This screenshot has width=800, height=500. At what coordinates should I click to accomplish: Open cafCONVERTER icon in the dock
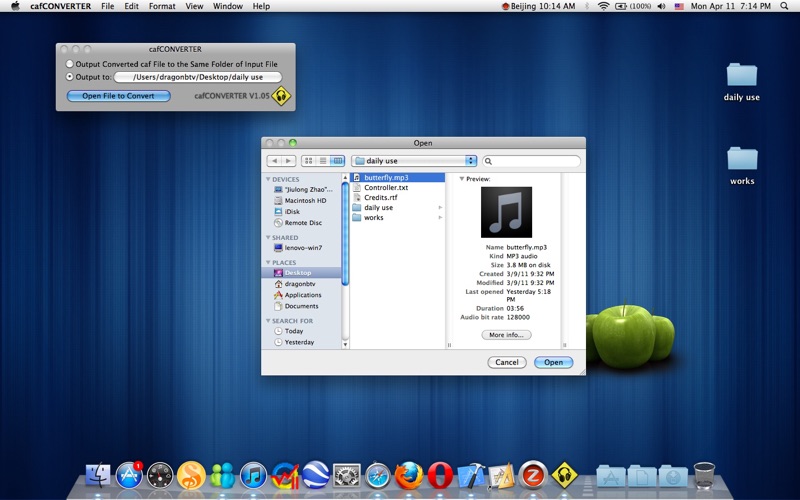click(x=564, y=476)
